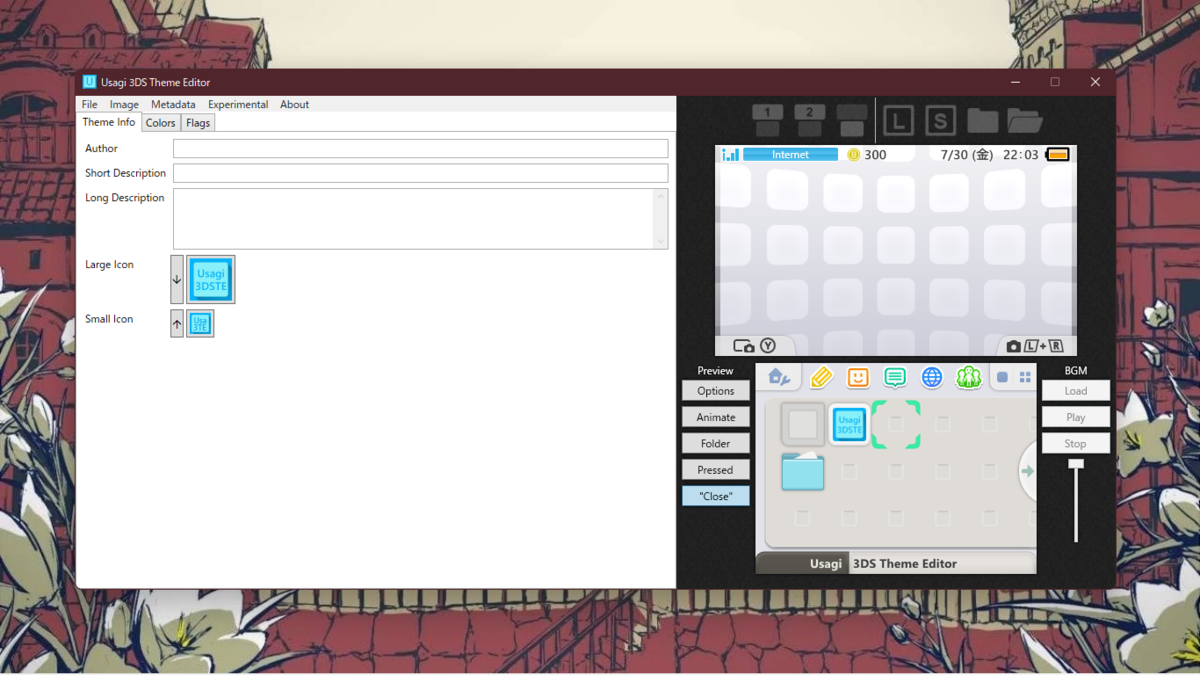
Task: Click the four-square grid view icon
Action: click(x=1025, y=378)
